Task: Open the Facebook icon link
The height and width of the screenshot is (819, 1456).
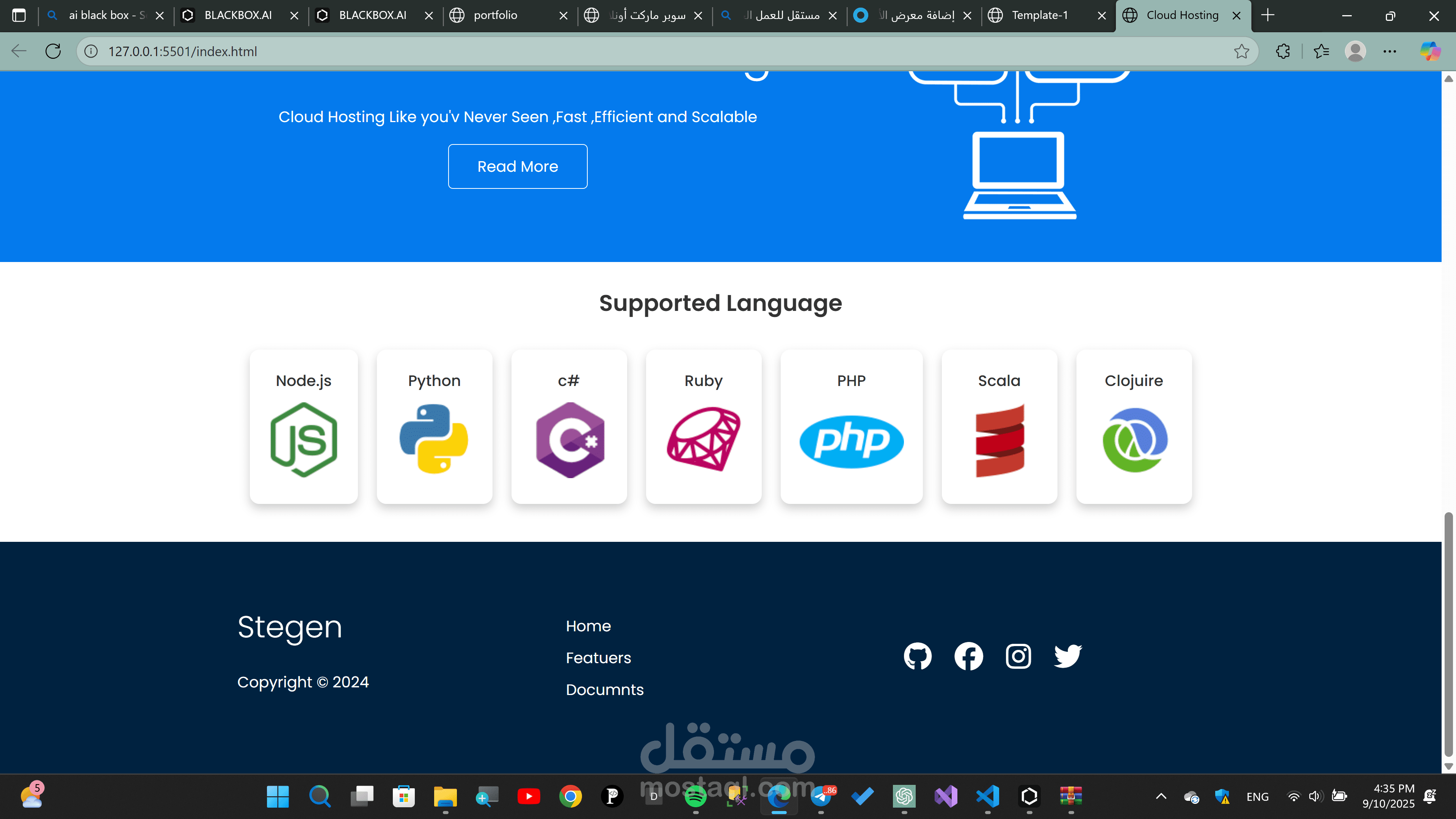Action: [x=968, y=656]
